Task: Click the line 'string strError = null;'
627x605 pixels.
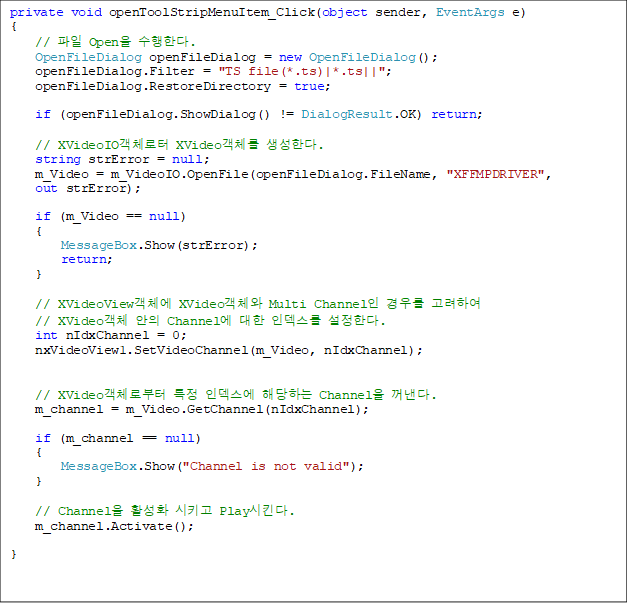Action: [x=122, y=159]
